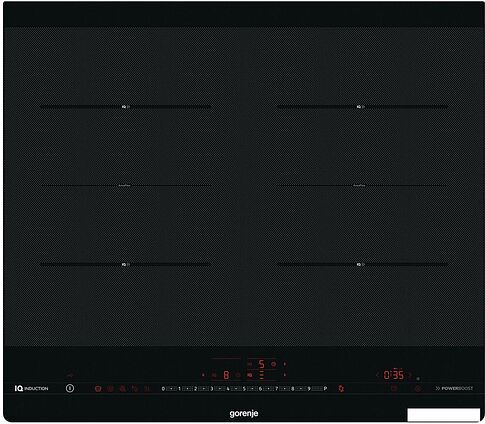This screenshot has height=424, width=485.
Task: Tap the IQ marker on rear right zone
Action: pos(361,107)
